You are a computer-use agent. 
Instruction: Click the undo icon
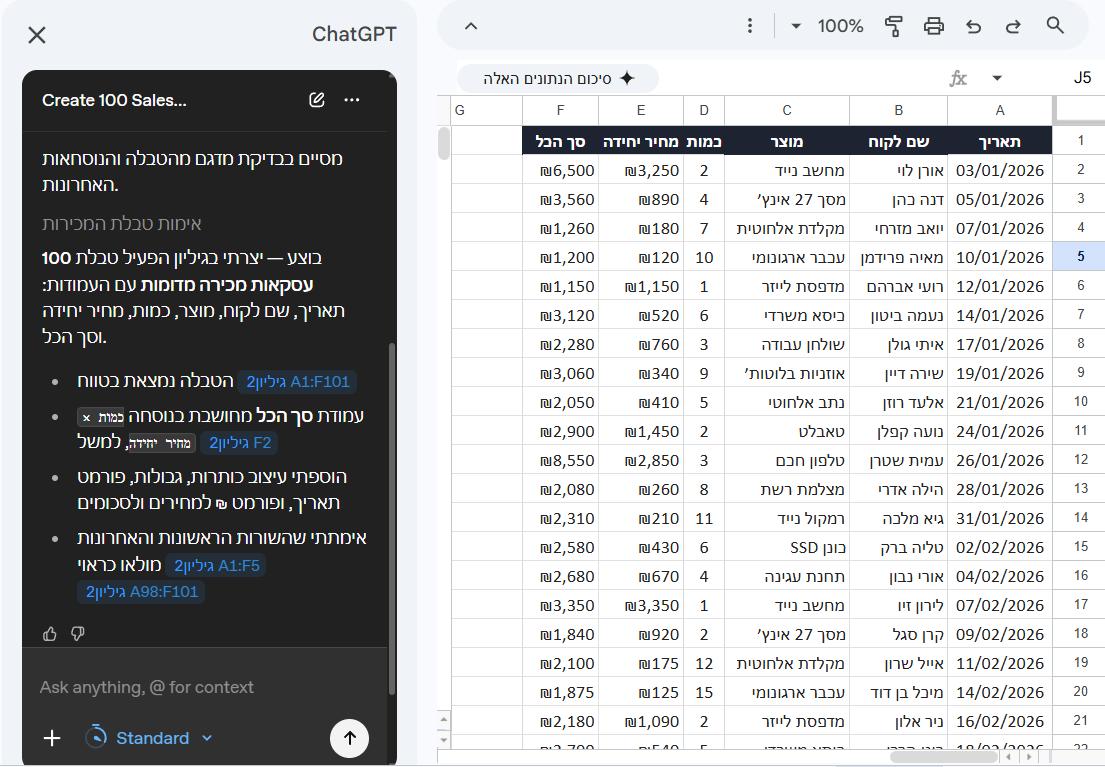coord(974,26)
